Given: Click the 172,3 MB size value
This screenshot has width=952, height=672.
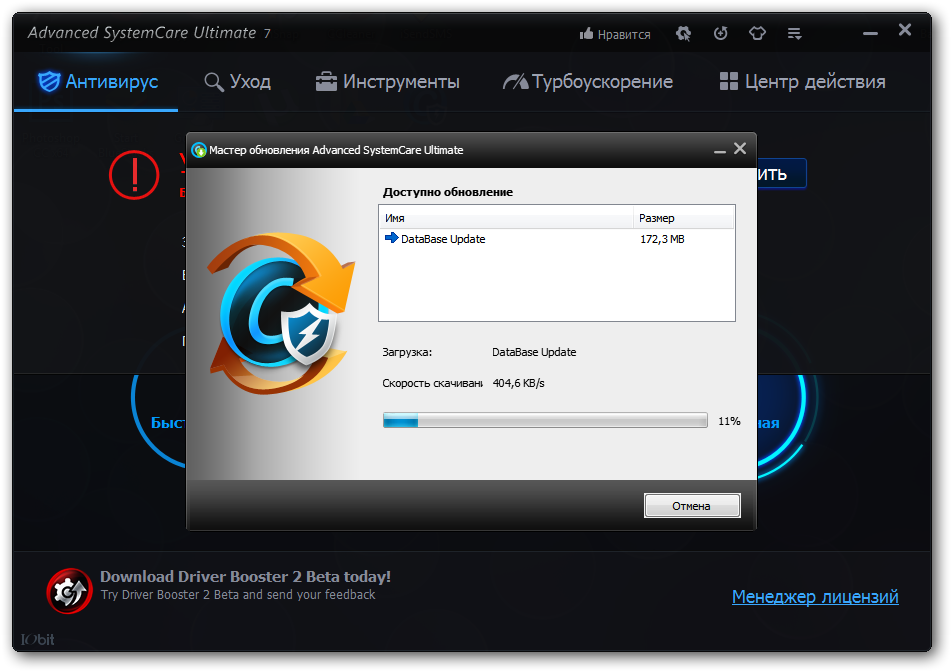Looking at the screenshot, I should coord(662,239).
